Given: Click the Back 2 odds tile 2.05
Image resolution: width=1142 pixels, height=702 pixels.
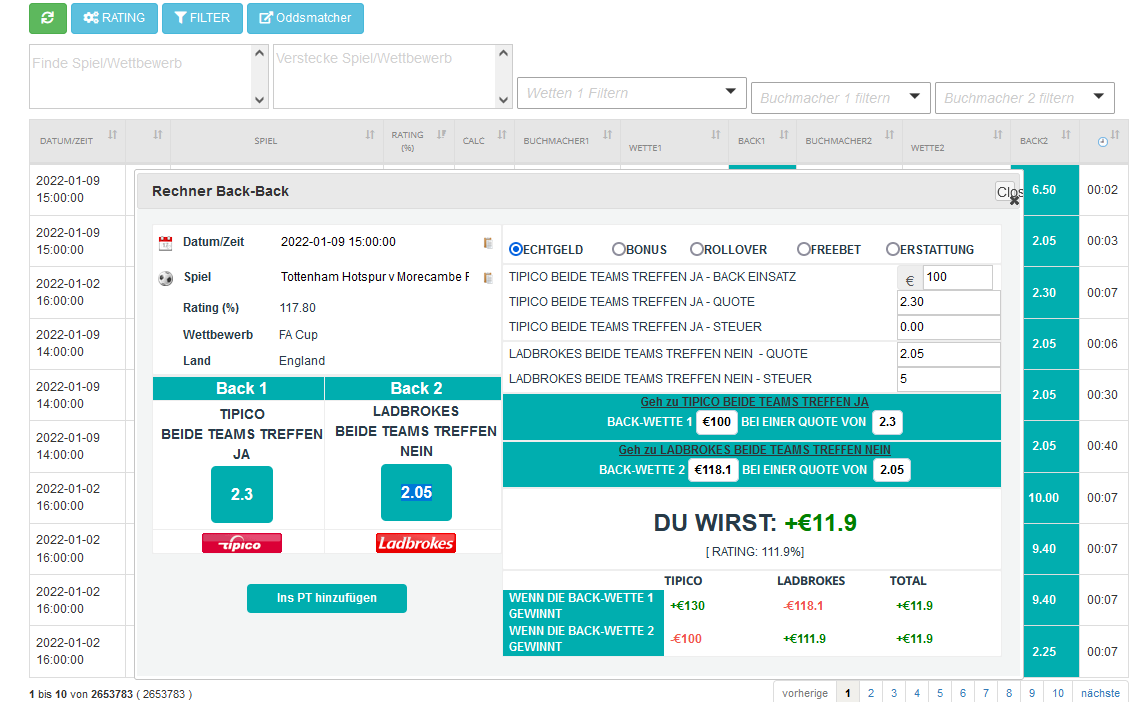Looking at the screenshot, I should pyautogui.click(x=416, y=493).
